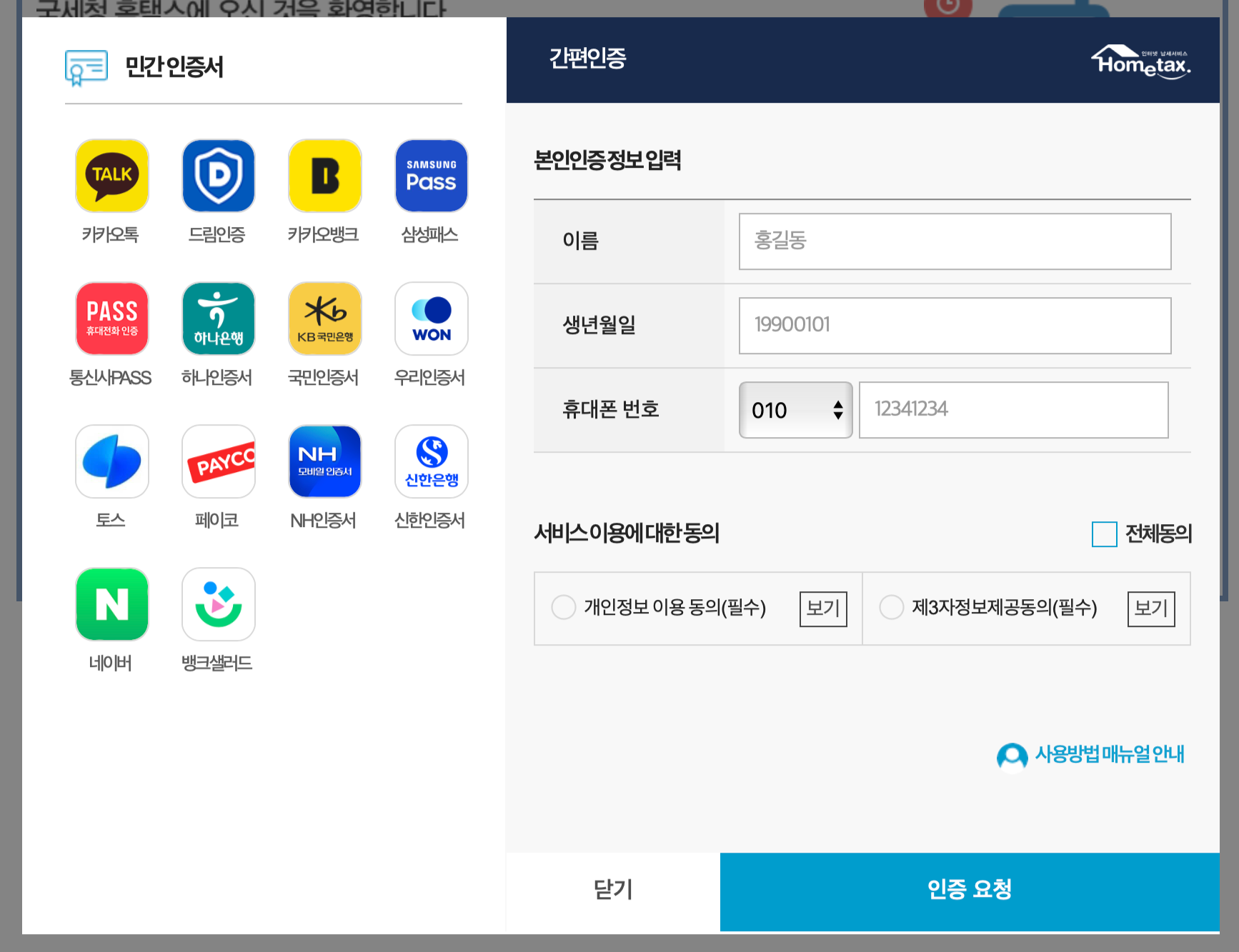The width and height of the screenshot is (1239, 952).
Task: Choose the 드림인증 shield icon
Action: (219, 176)
